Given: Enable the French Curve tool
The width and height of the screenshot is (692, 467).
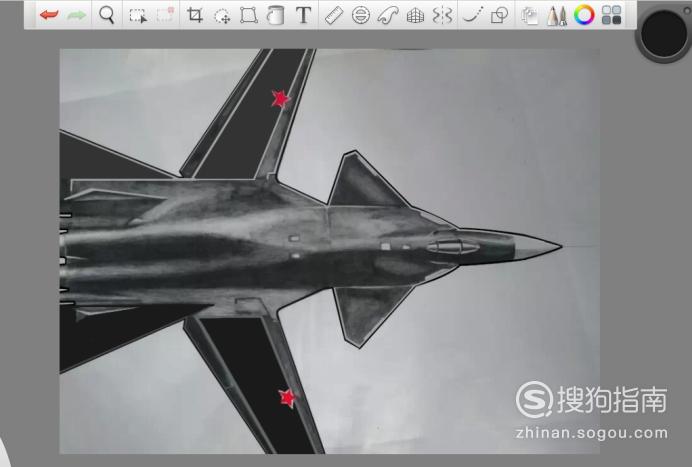Looking at the screenshot, I should (388, 15).
